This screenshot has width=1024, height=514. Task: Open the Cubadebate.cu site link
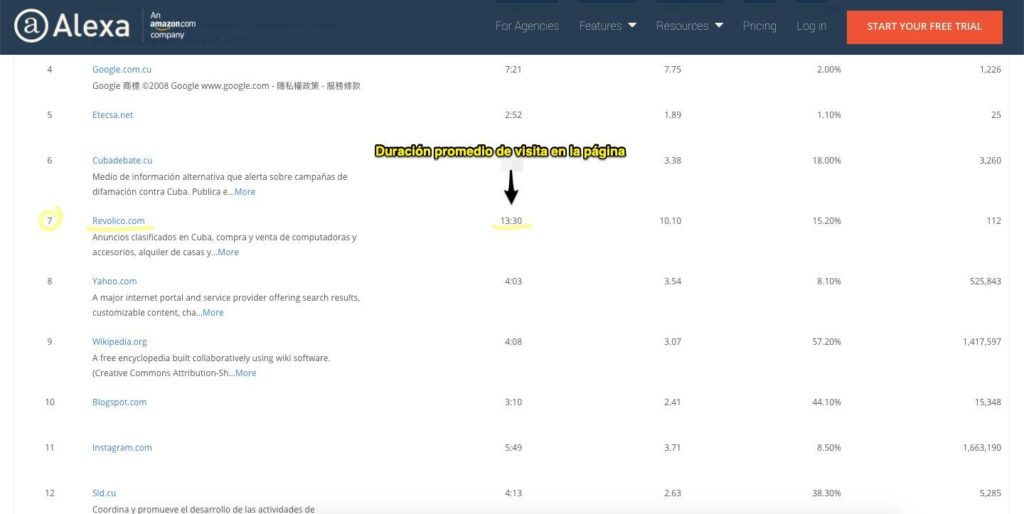[x=122, y=161]
